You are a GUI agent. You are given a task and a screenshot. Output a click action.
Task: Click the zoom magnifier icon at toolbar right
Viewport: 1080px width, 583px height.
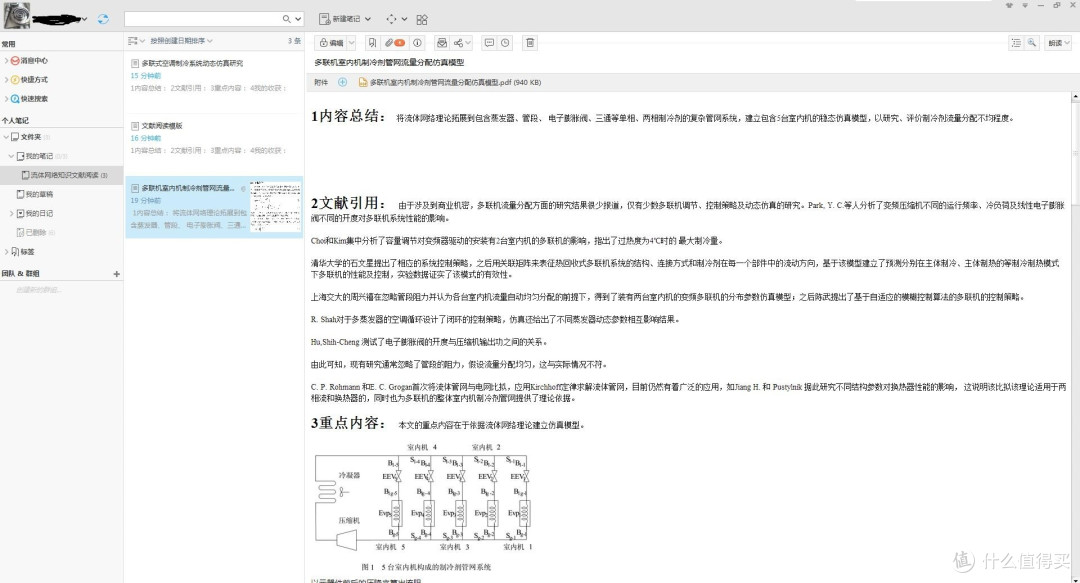point(1032,43)
